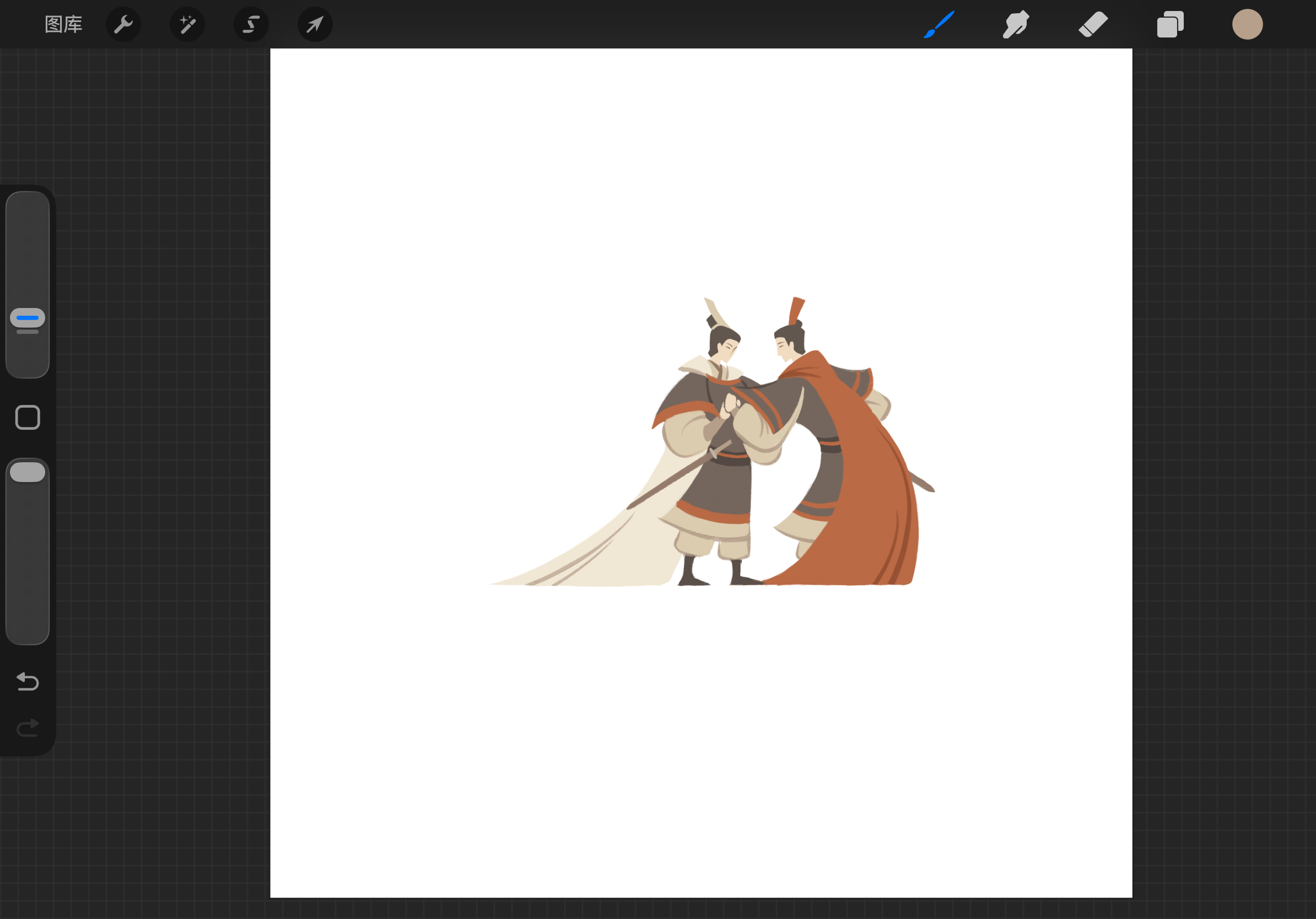Tap the red headpiece of right figure
This screenshot has height=919, width=1316.
point(797,311)
